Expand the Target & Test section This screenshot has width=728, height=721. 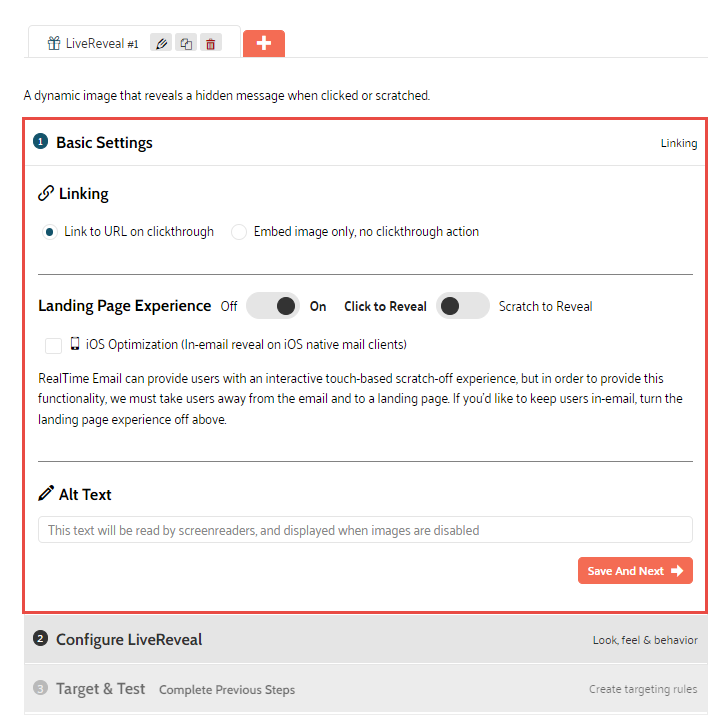tap(100, 689)
